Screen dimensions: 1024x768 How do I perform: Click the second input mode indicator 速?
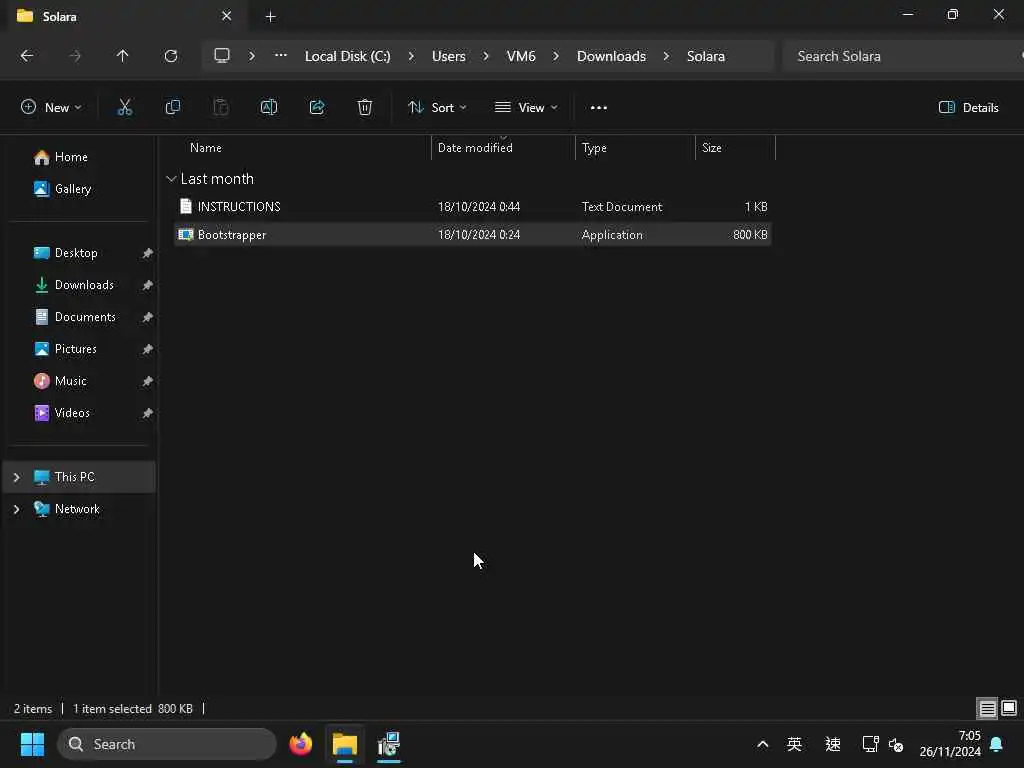pyautogui.click(x=833, y=744)
